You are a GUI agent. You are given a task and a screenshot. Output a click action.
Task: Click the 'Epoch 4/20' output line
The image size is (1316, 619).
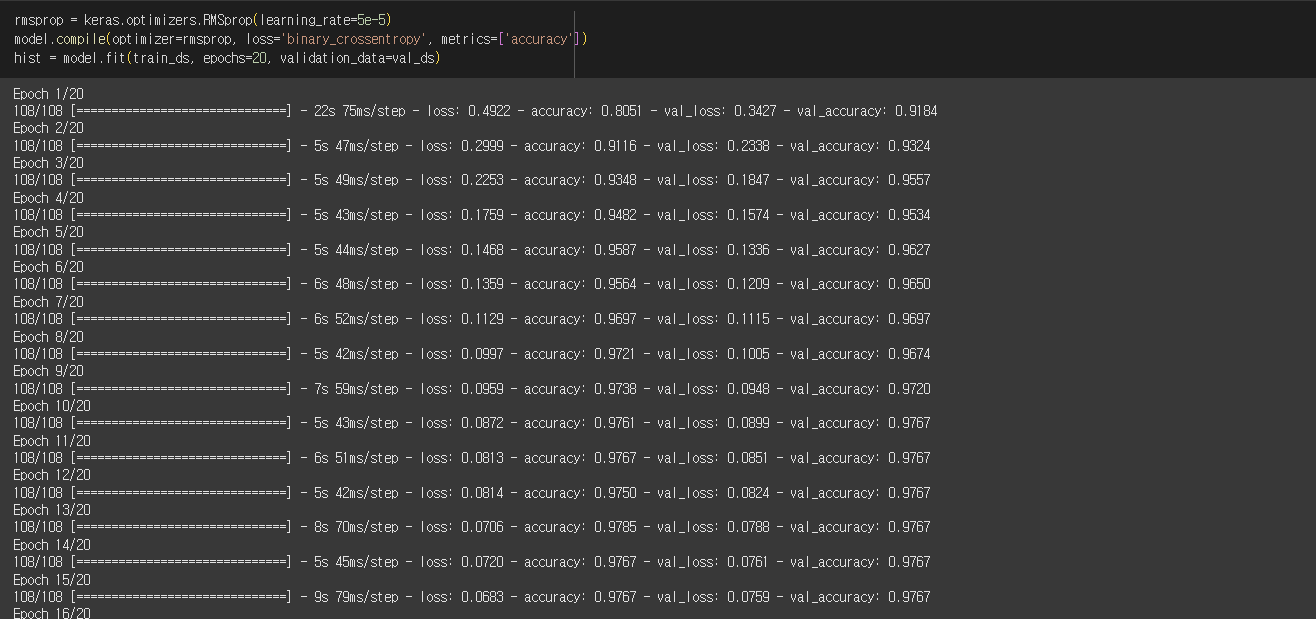point(48,198)
